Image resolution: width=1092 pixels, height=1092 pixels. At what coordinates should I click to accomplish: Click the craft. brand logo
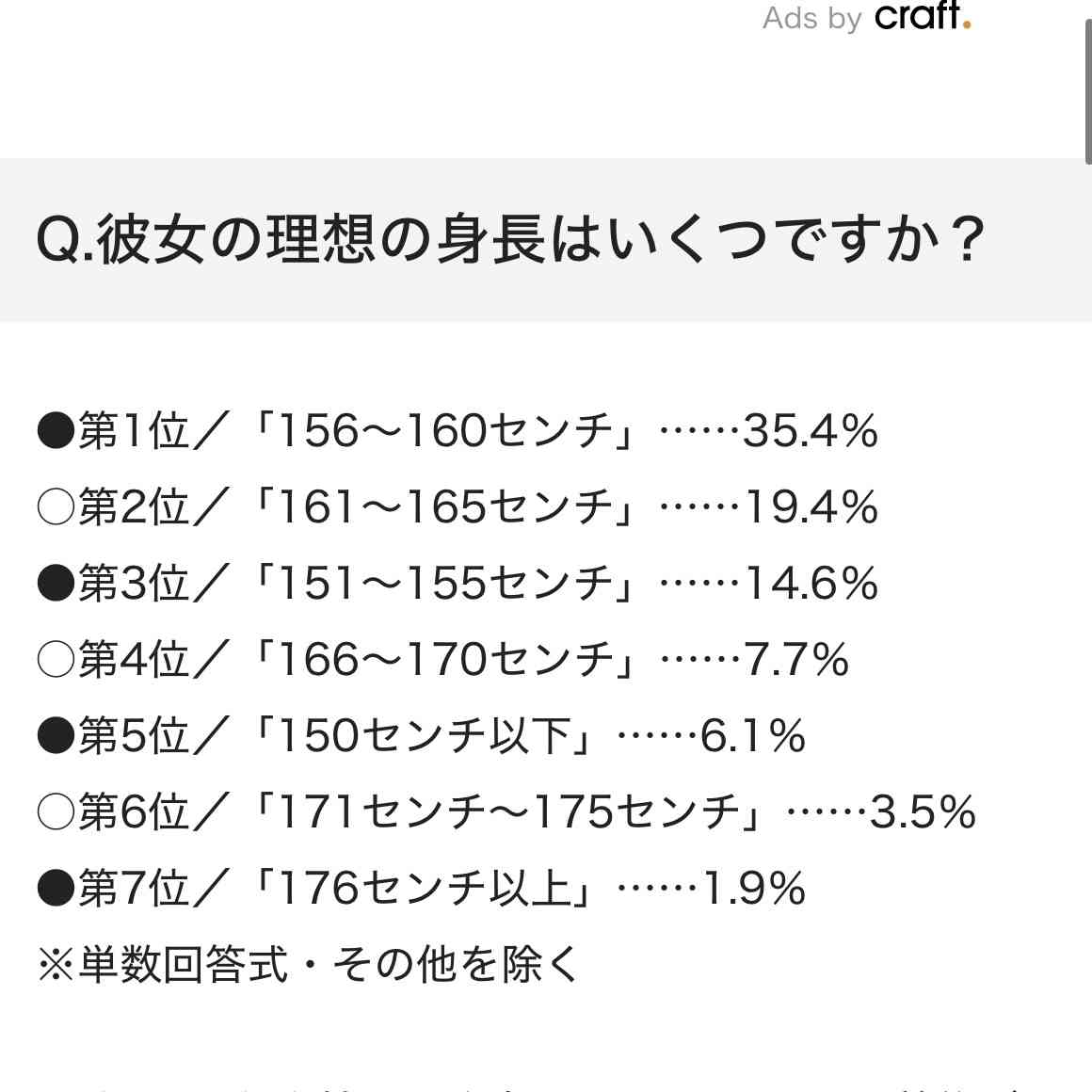pyautogui.click(x=923, y=17)
